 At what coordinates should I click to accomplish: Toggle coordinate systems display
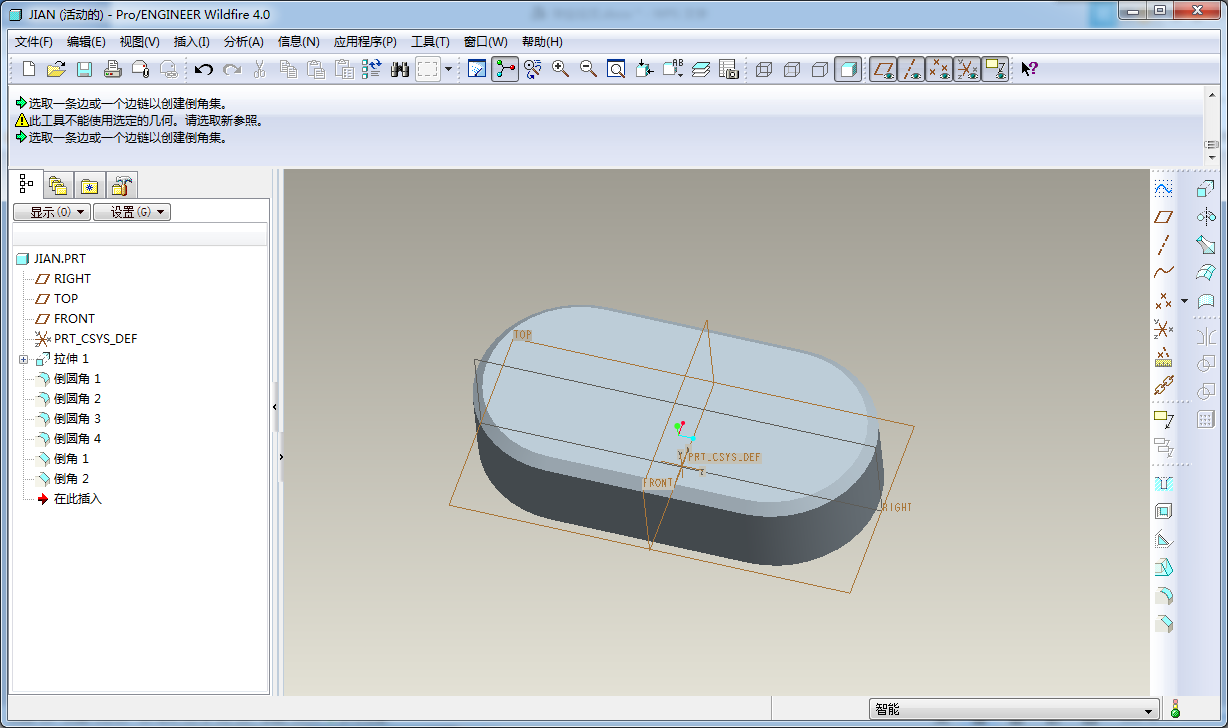[x=966, y=69]
